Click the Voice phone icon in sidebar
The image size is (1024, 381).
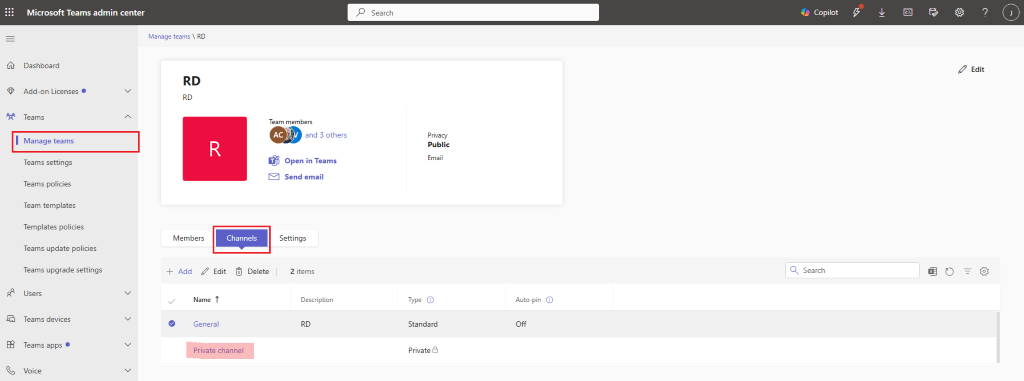coord(10,371)
